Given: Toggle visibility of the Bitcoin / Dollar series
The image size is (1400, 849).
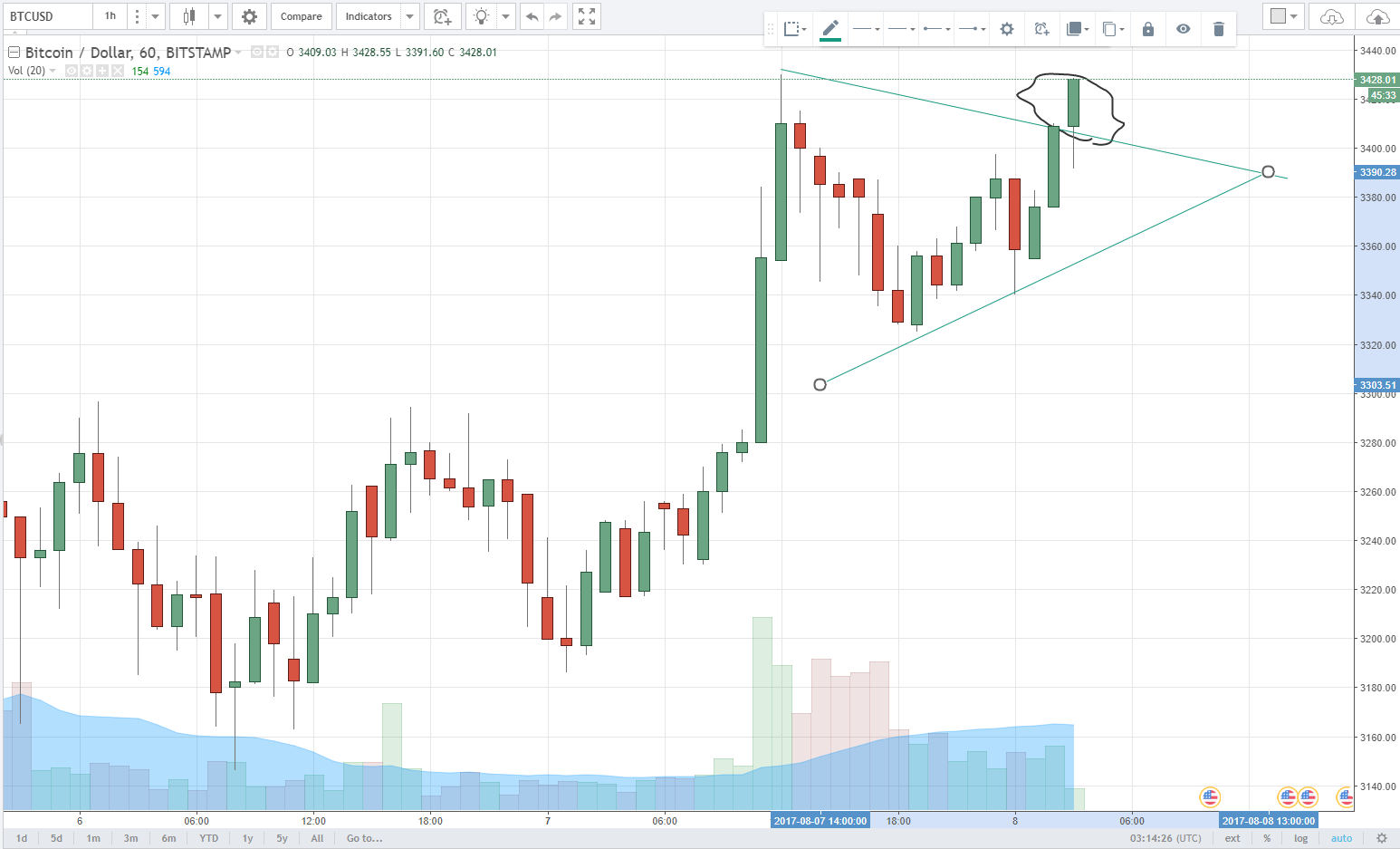Looking at the screenshot, I should coord(257,53).
